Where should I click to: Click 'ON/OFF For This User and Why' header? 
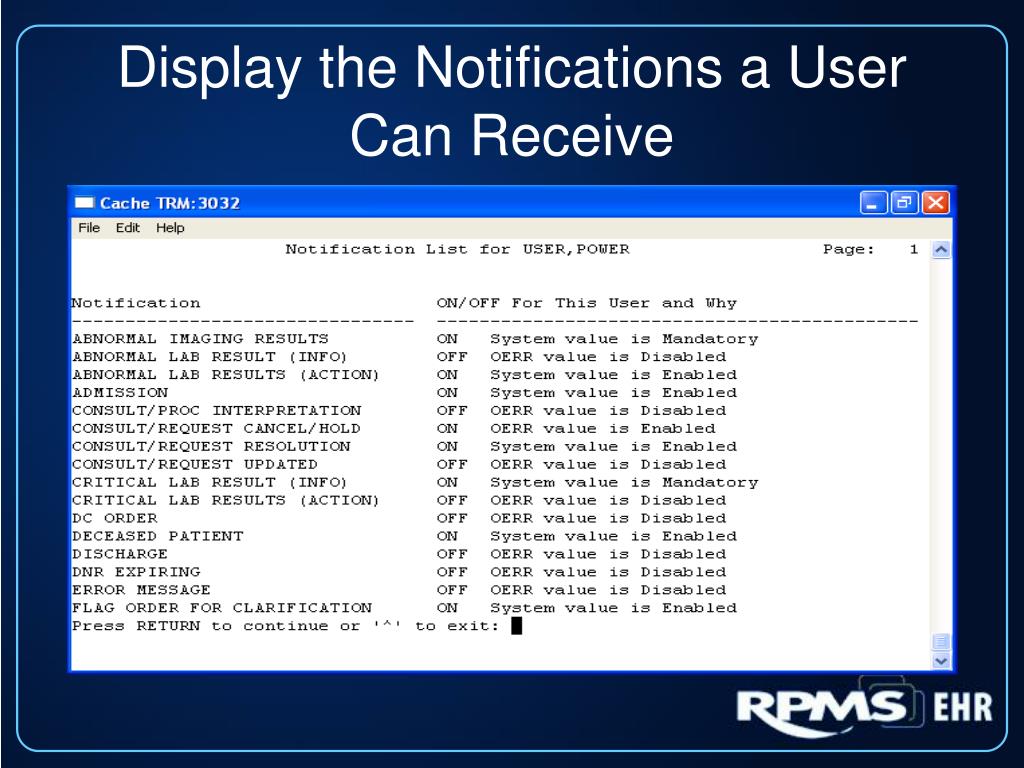586,303
